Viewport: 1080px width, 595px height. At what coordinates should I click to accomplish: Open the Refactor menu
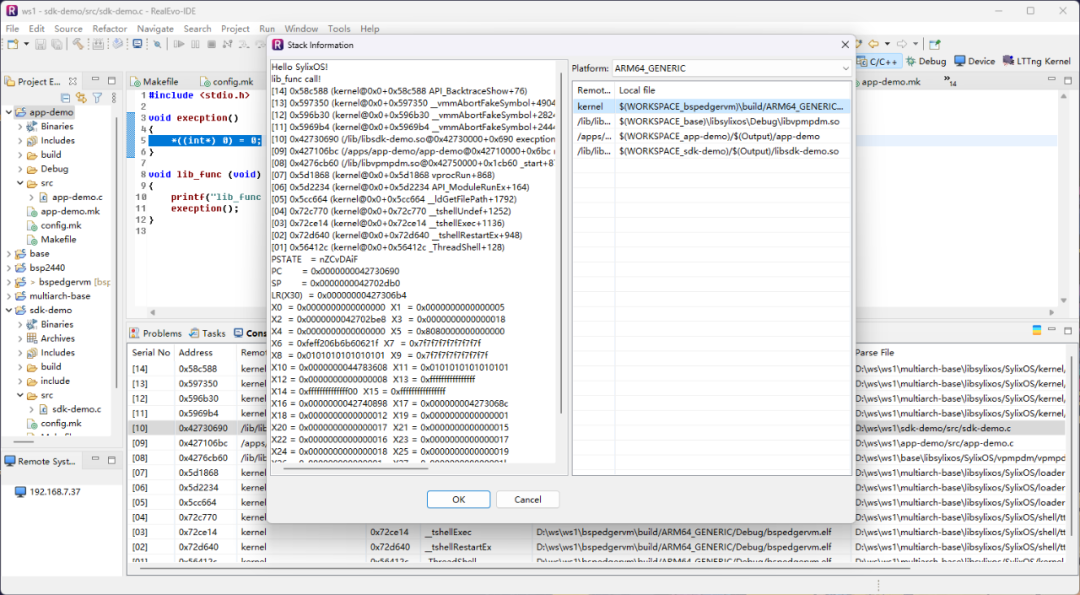tap(110, 28)
